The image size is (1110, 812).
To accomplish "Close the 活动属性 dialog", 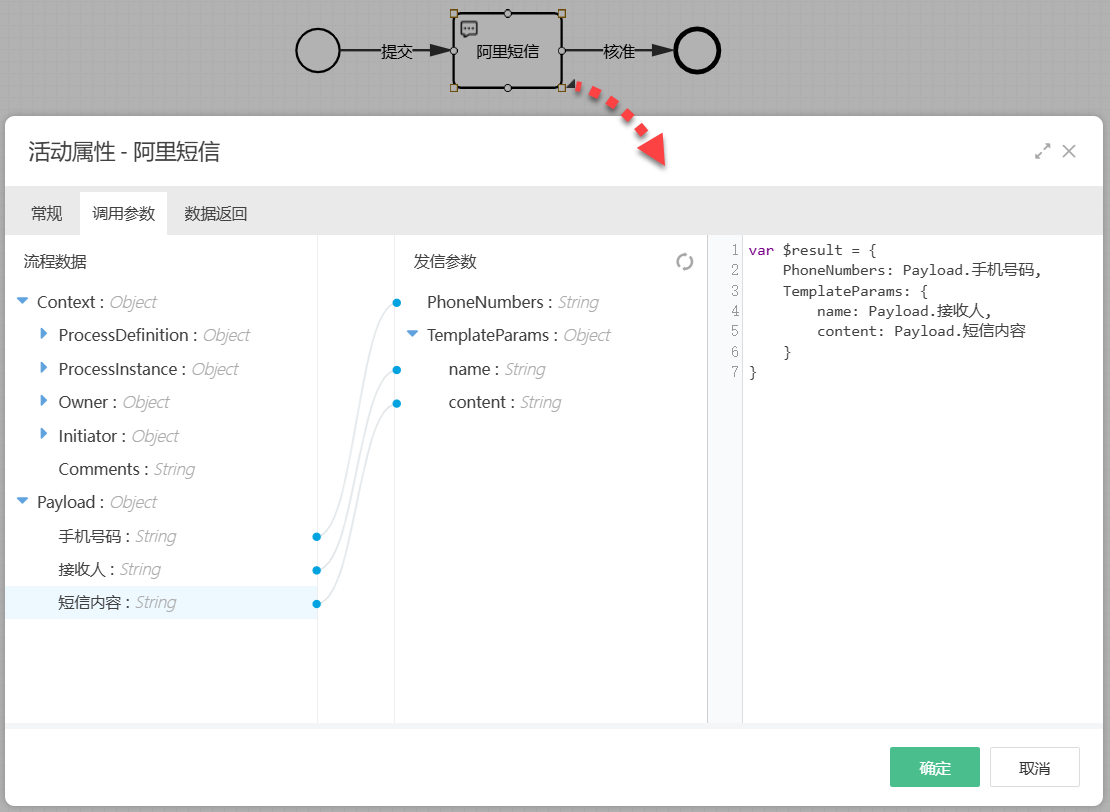I will [x=1069, y=151].
